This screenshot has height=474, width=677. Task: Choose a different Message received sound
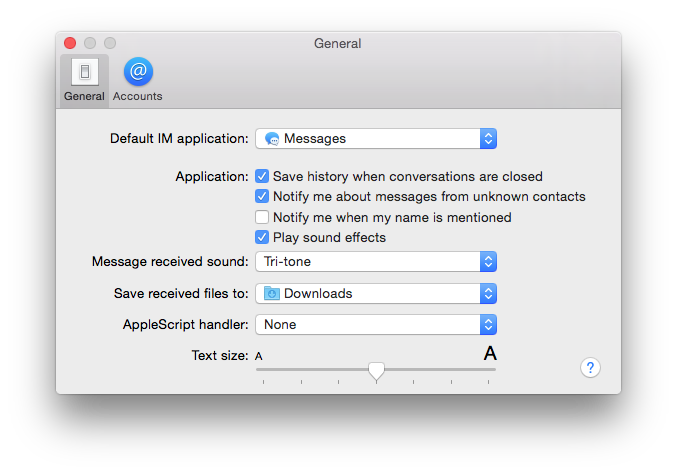[376, 262]
